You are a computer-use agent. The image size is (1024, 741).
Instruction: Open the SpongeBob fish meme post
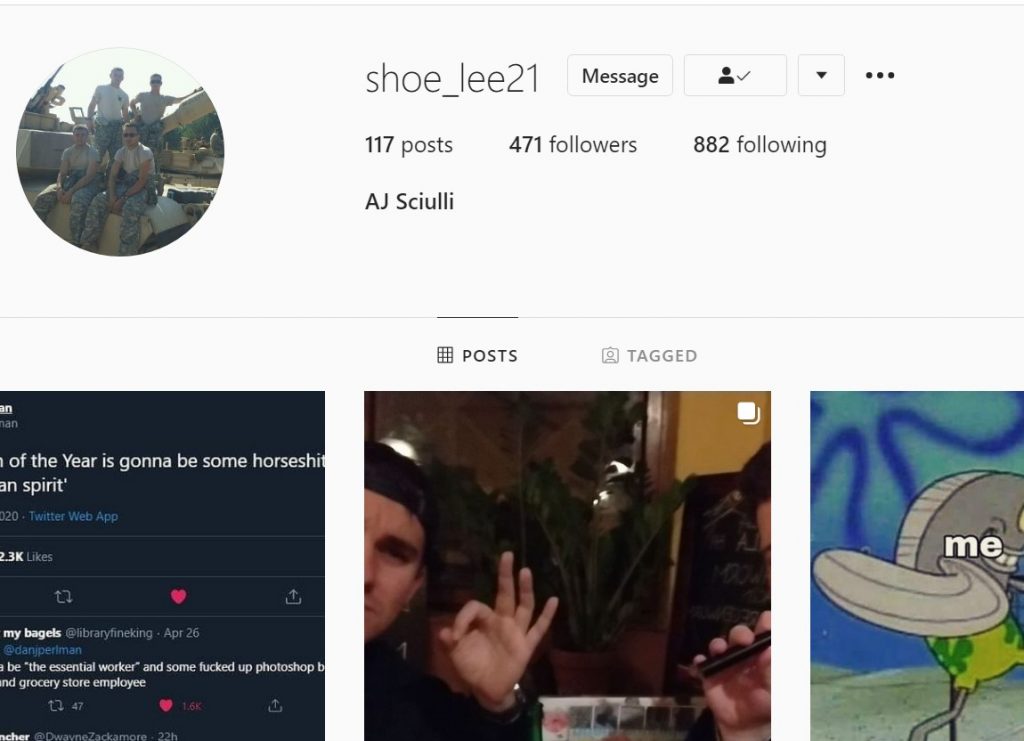[917, 566]
